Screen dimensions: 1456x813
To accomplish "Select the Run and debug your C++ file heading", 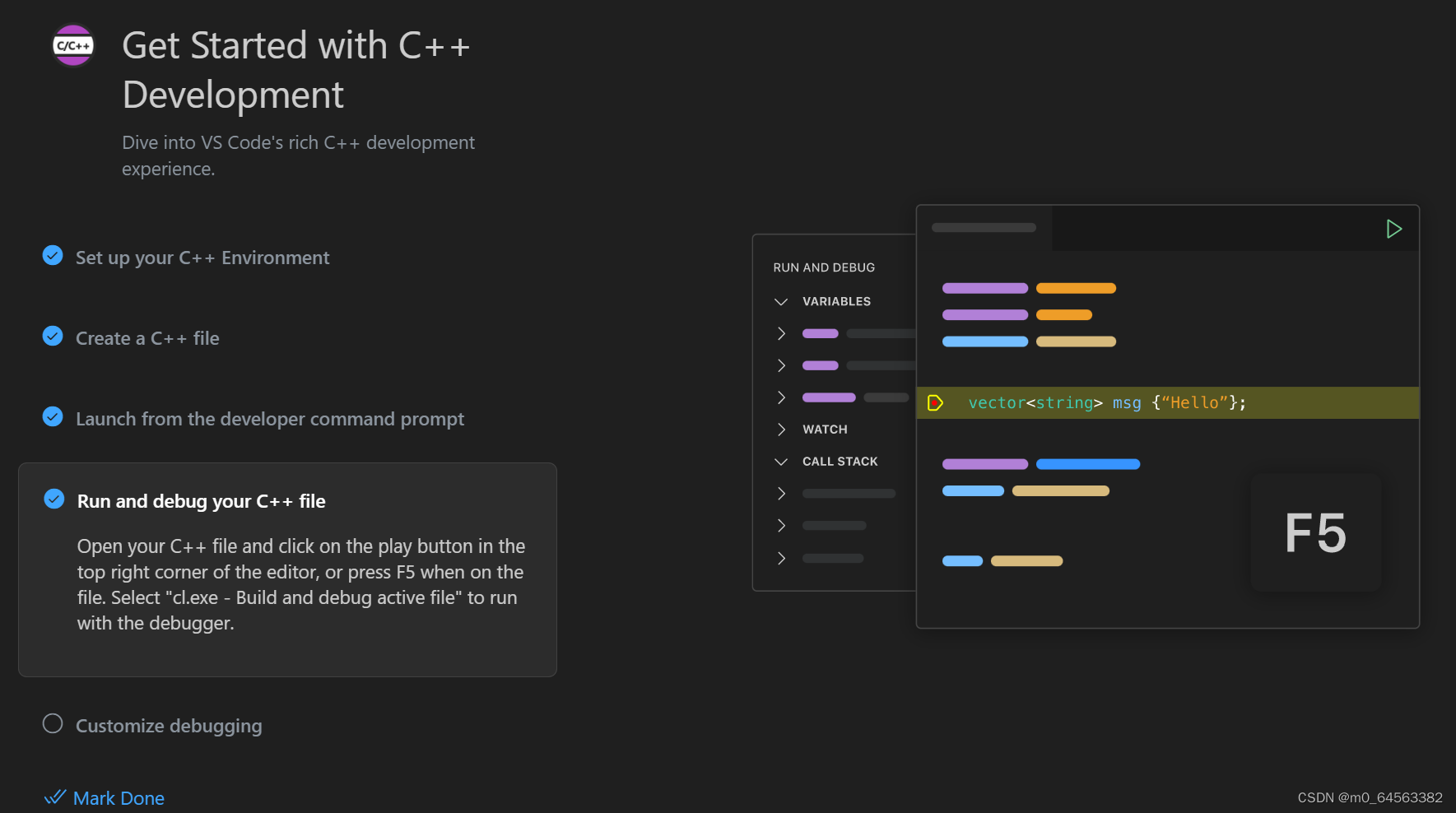I will (x=202, y=501).
